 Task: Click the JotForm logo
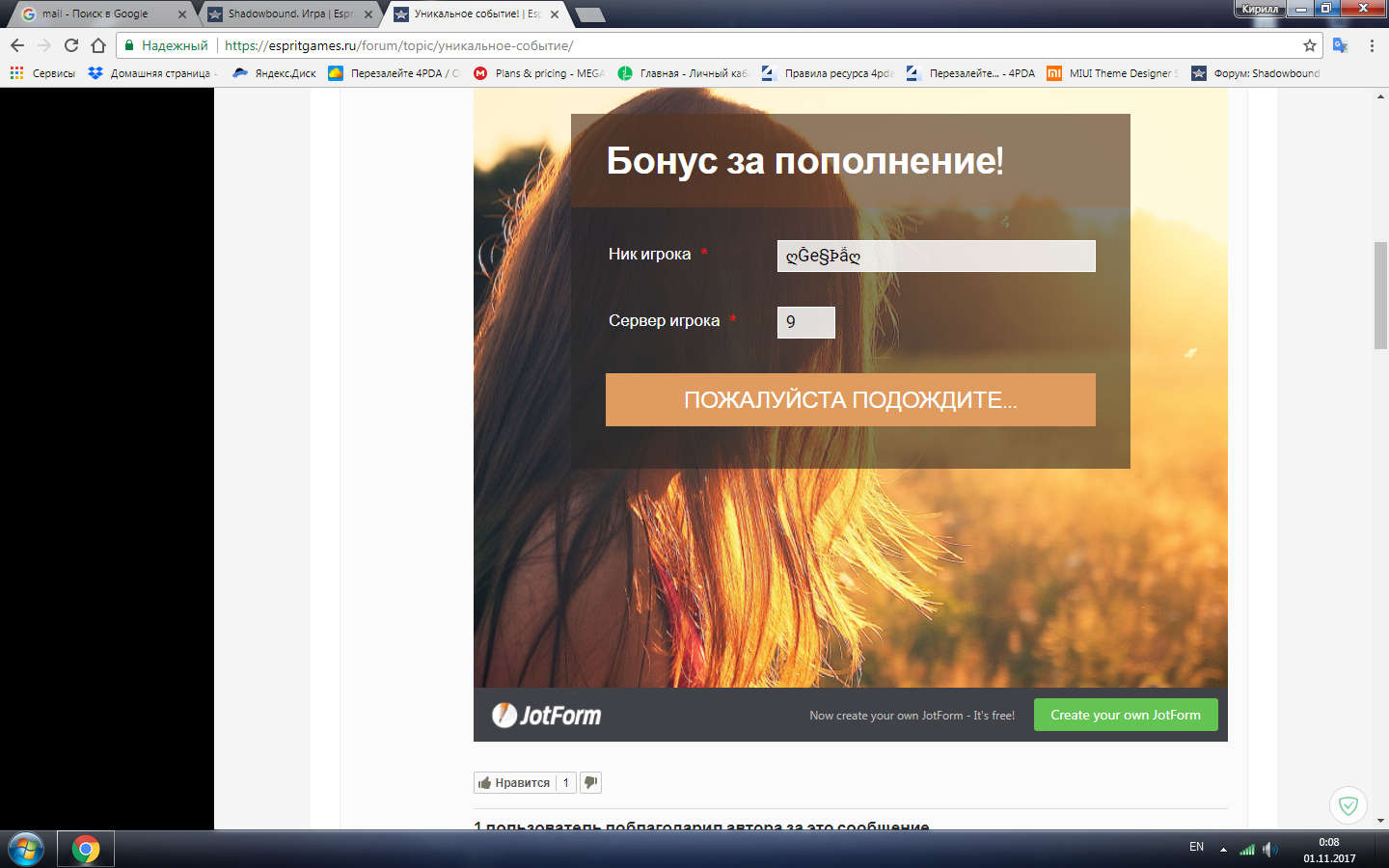click(x=547, y=715)
